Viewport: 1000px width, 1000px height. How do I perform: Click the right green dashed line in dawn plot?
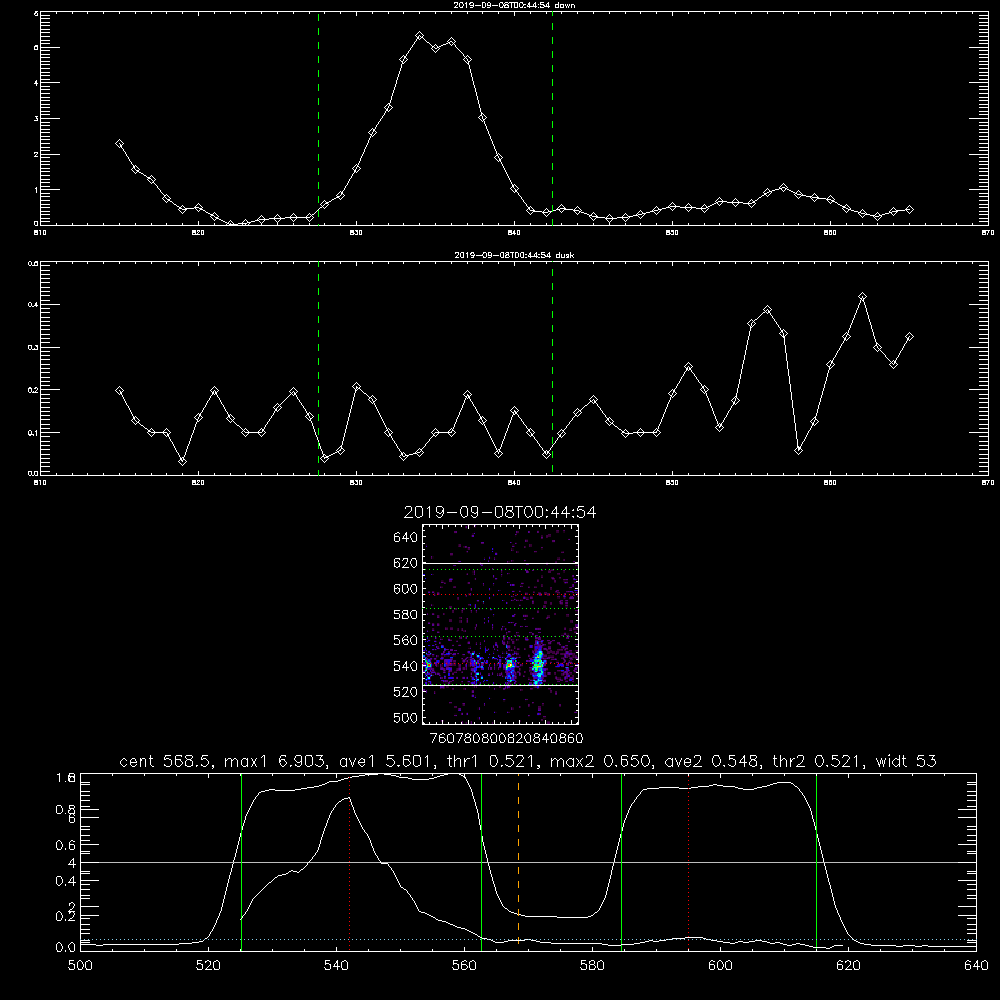pyautogui.click(x=552, y=119)
